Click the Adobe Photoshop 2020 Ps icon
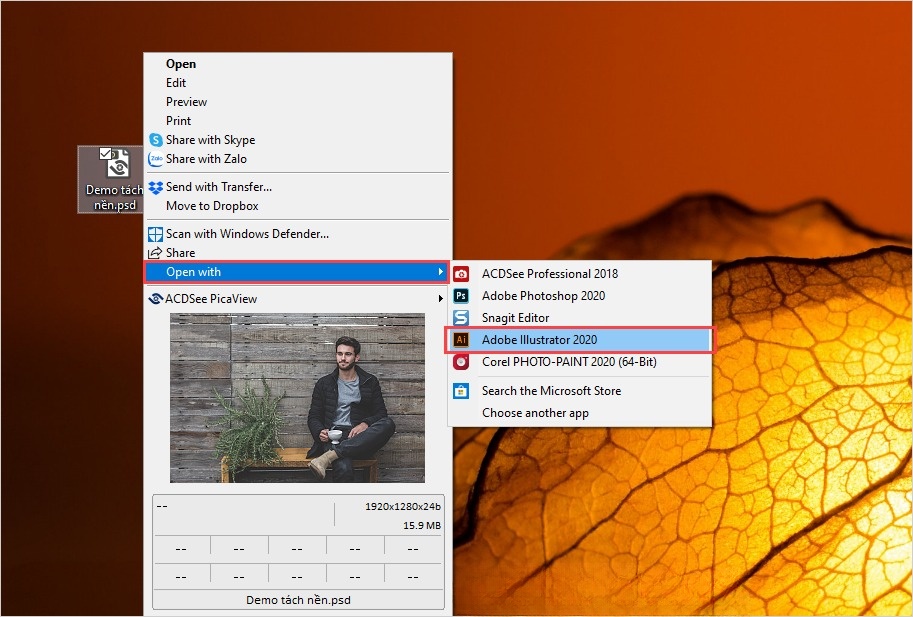 coord(461,296)
